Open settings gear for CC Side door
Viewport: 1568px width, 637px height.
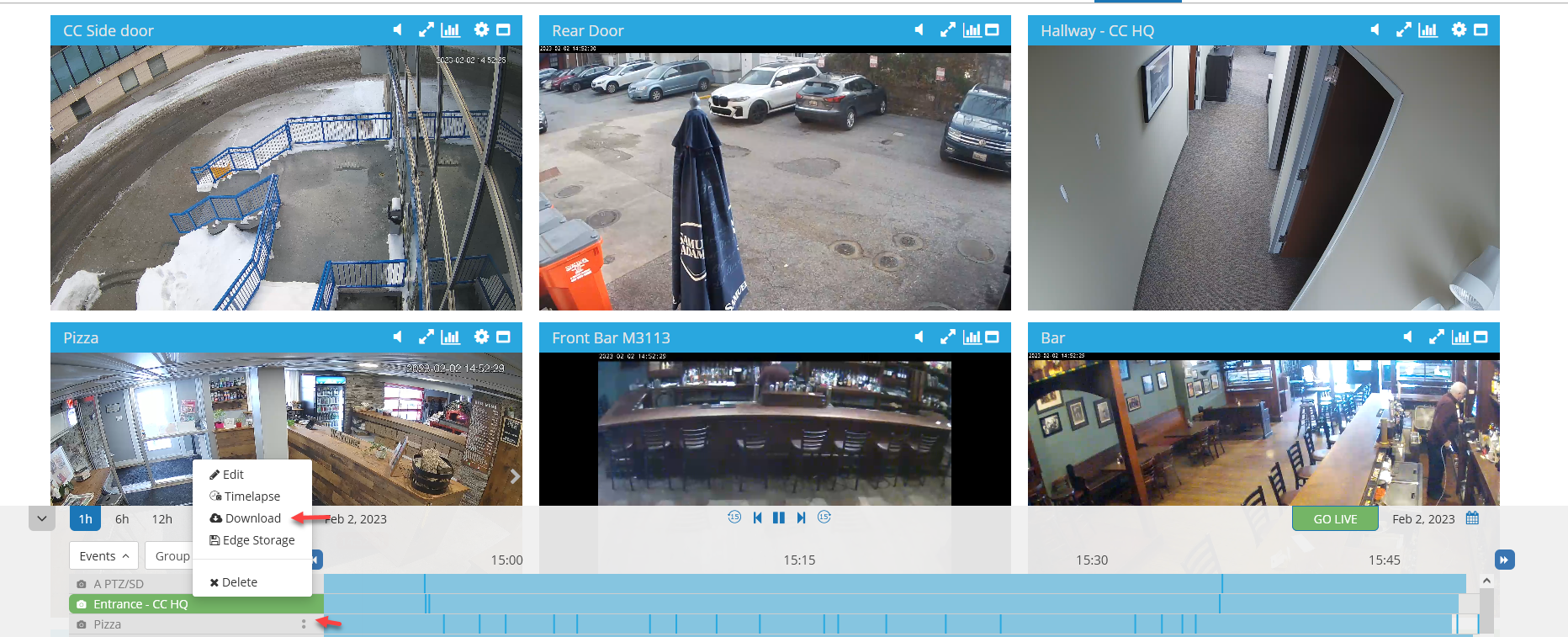(481, 30)
